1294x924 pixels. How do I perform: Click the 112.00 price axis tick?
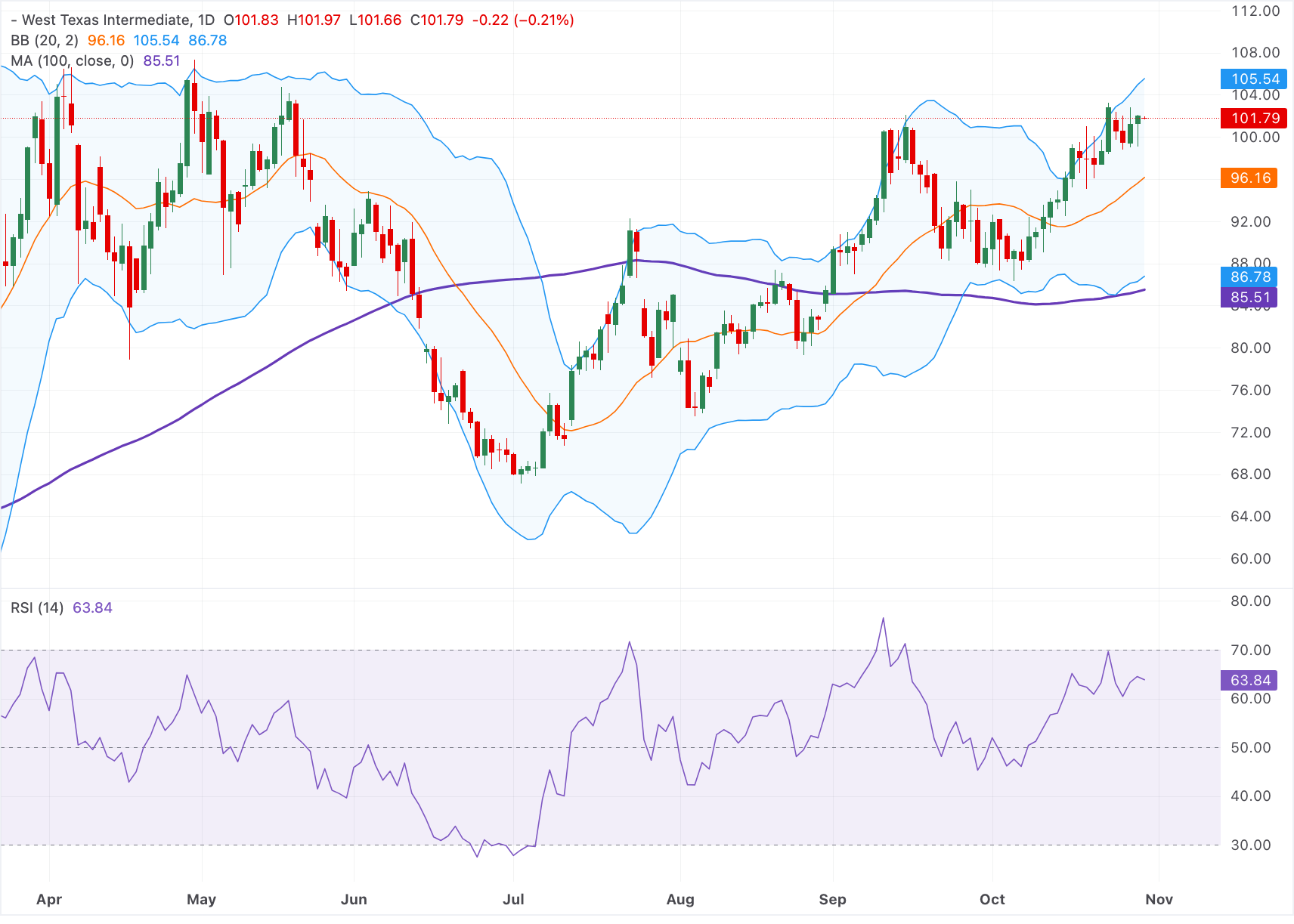(1255, 11)
